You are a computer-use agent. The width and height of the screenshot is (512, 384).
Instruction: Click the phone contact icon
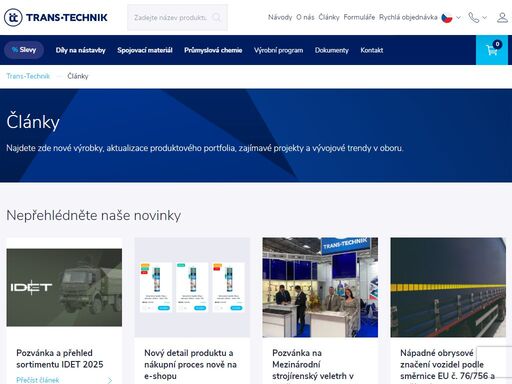point(473,17)
